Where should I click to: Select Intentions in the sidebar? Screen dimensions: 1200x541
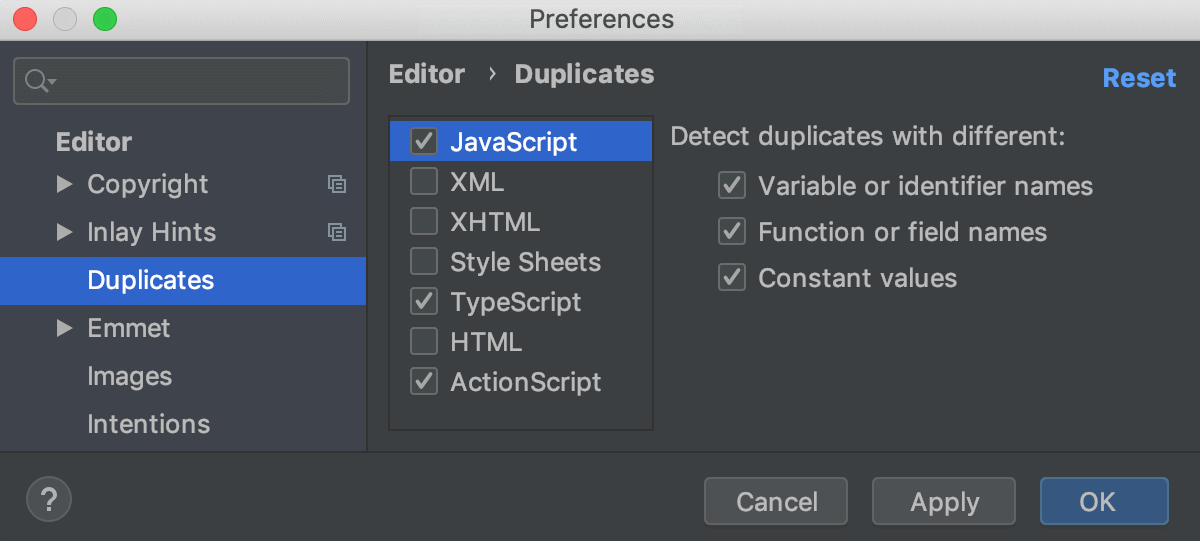click(x=148, y=424)
